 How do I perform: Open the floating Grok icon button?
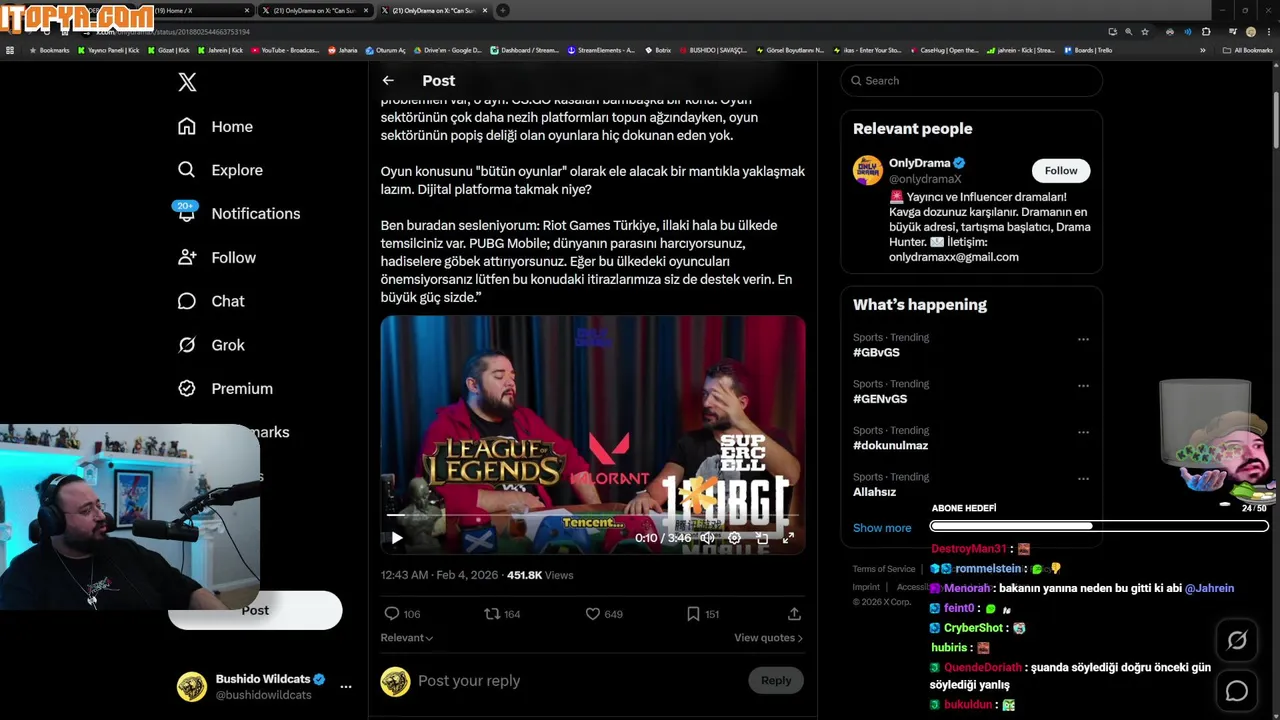pos(1237,641)
